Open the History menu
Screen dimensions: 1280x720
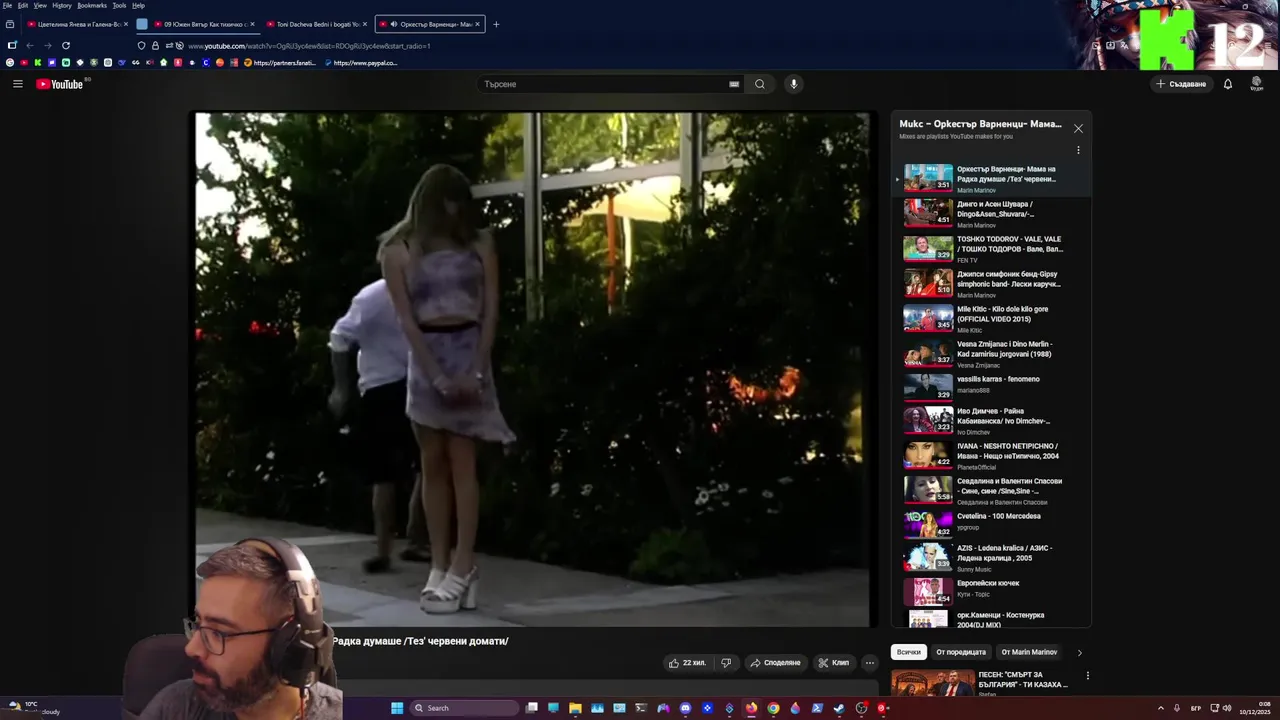click(x=62, y=5)
